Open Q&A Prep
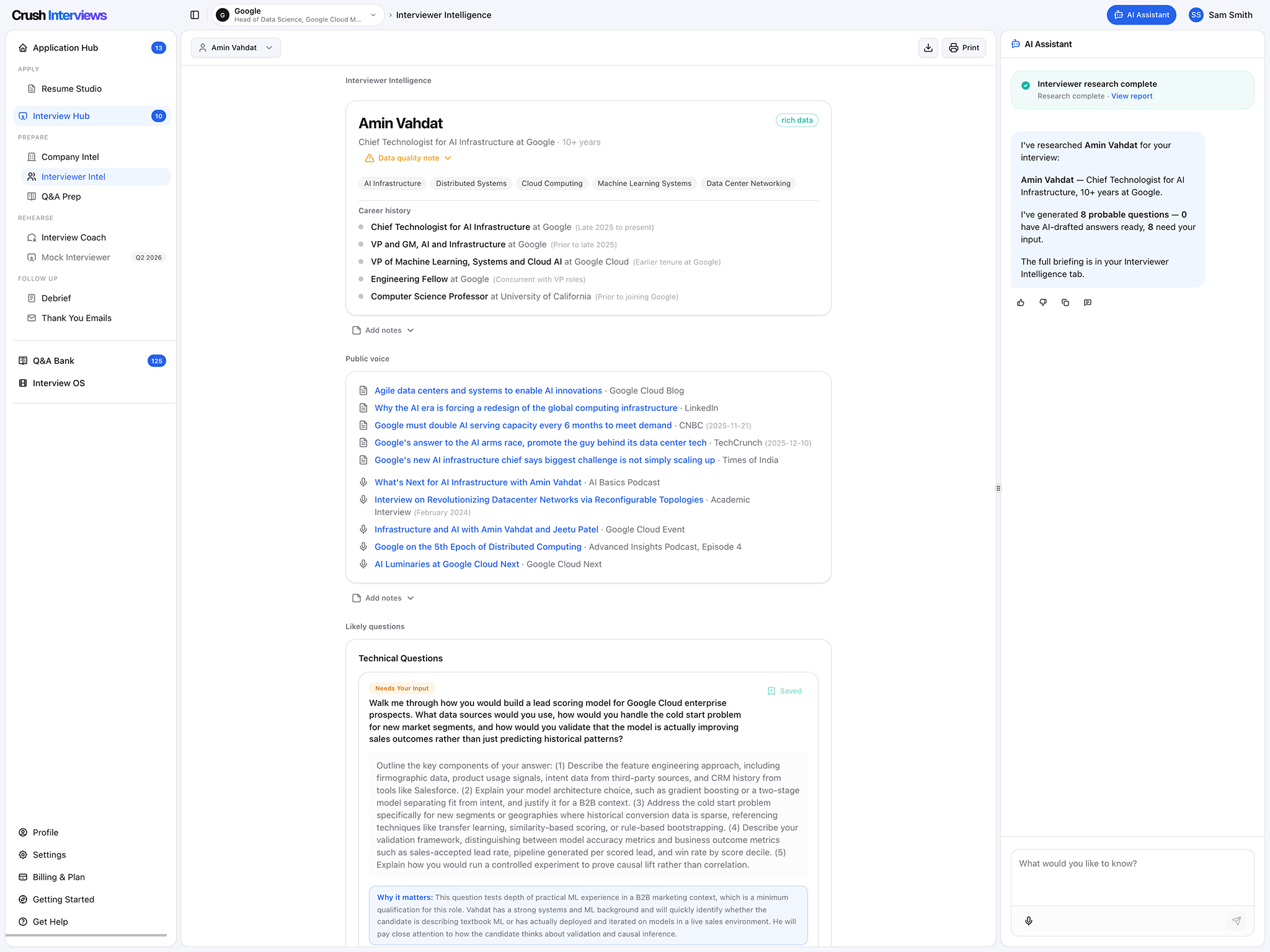The height and width of the screenshot is (952, 1270). [96, 196]
